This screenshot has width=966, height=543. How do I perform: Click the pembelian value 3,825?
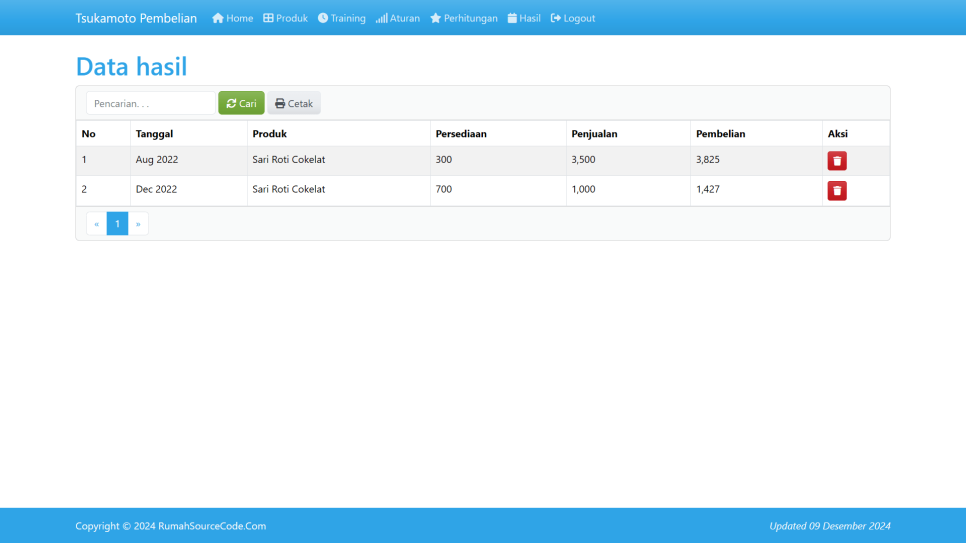[707, 160]
